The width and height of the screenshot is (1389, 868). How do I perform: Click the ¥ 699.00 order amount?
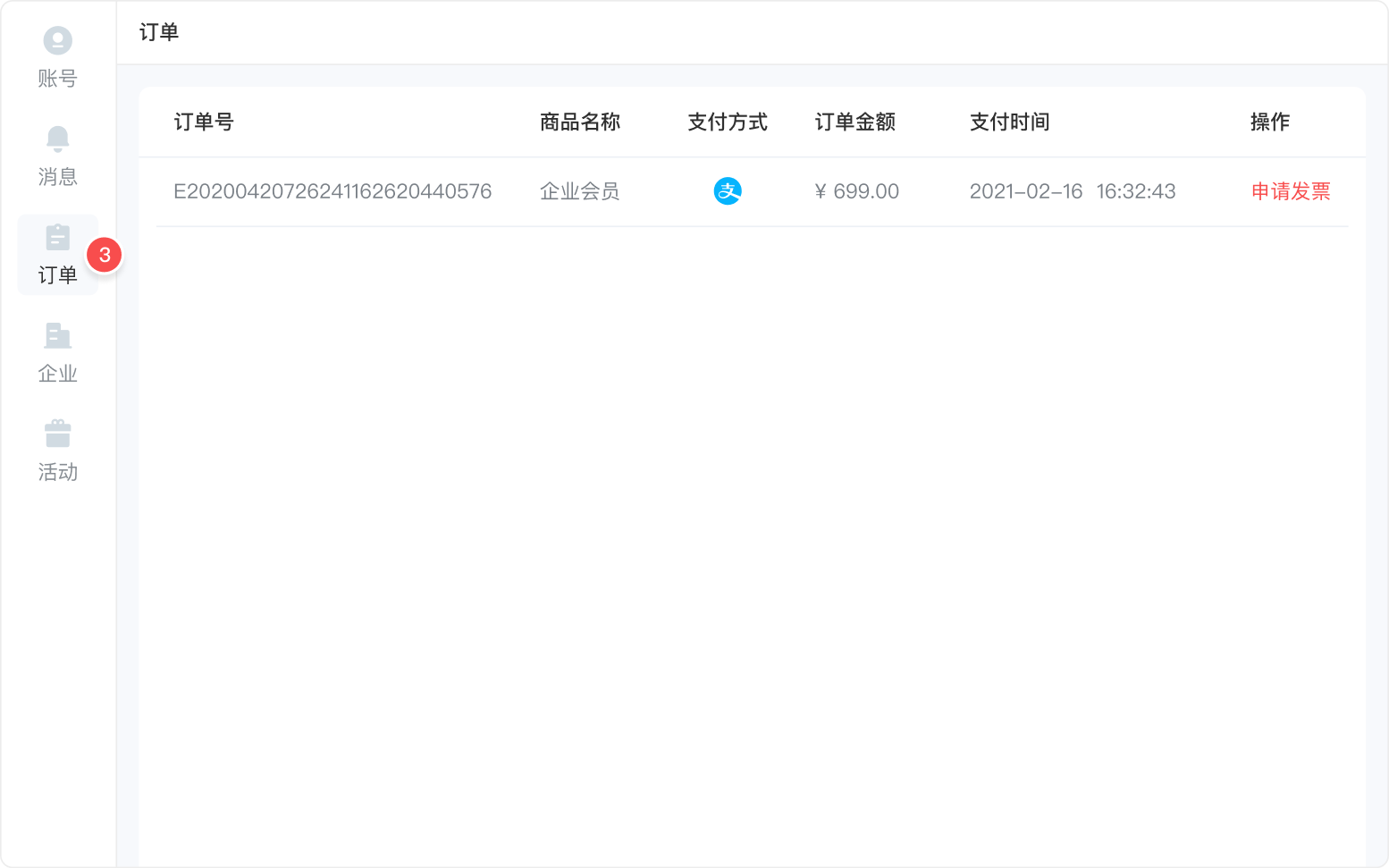pos(857,191)
